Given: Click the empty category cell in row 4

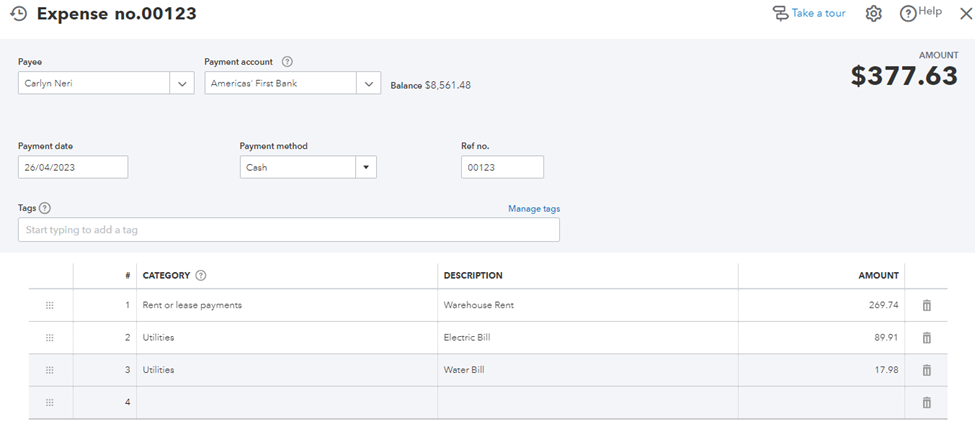Looking at the screenshot, I should [x=287, y=402].
